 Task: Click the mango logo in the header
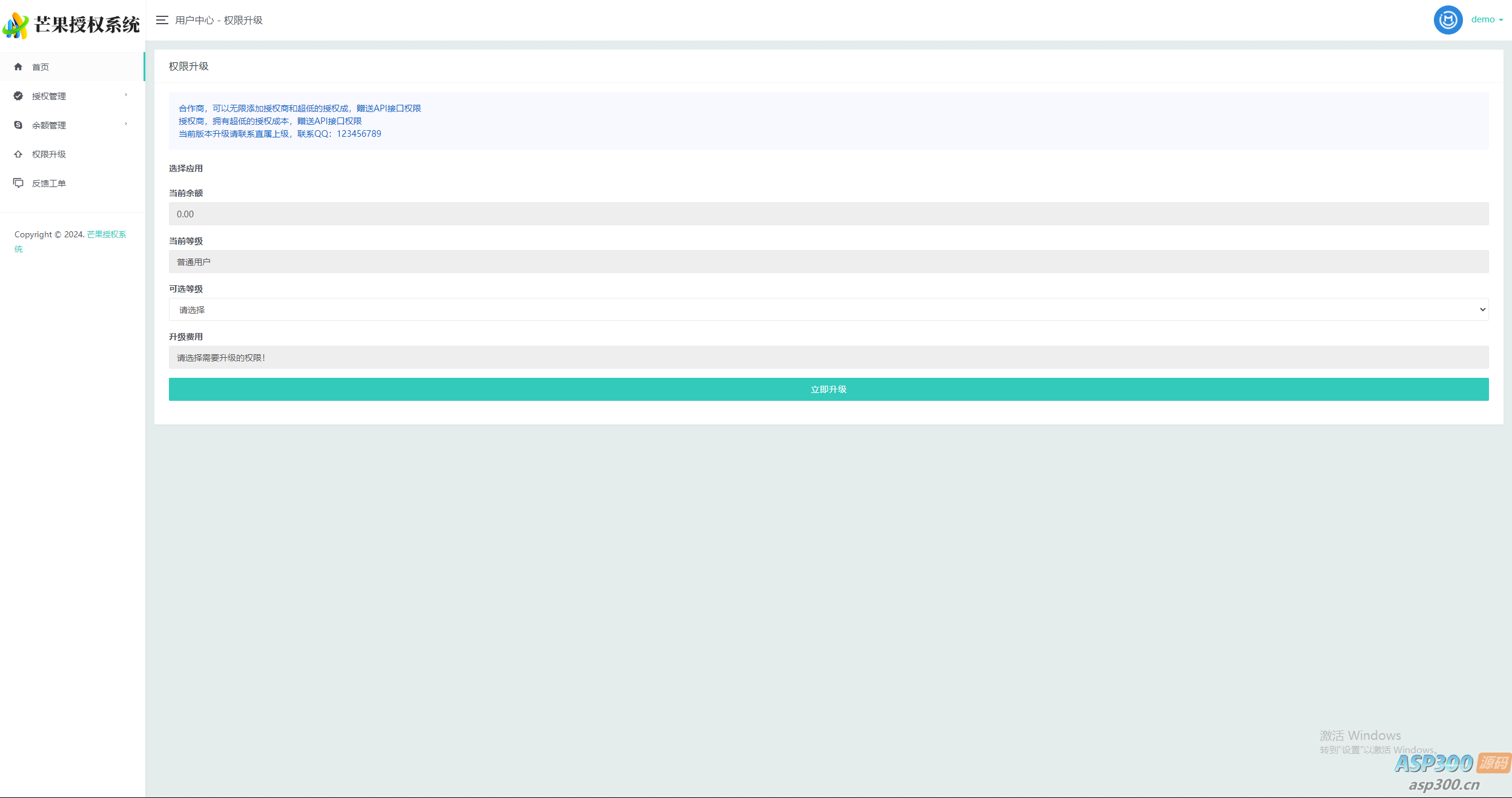click(x=16, y=25)
